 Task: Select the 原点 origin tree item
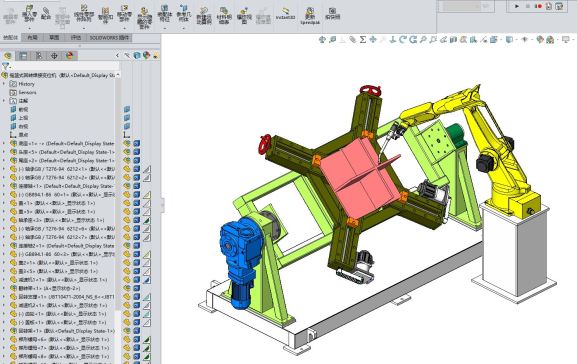click(19, 135)
